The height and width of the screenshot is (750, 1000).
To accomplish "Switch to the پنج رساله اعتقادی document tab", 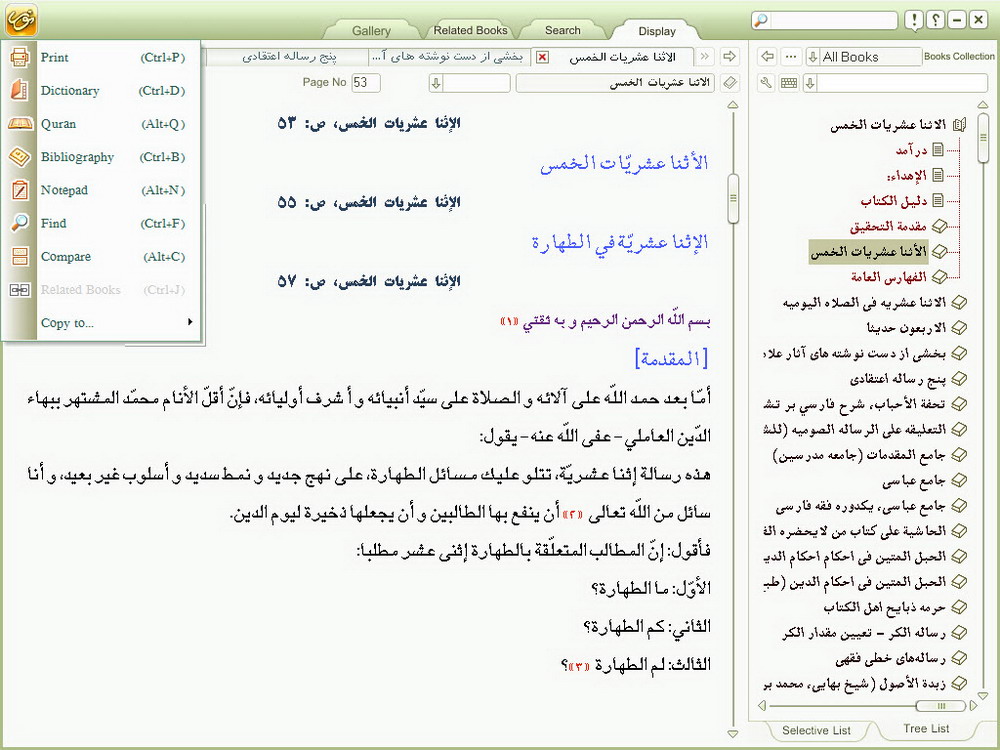I will pos(288,57).
